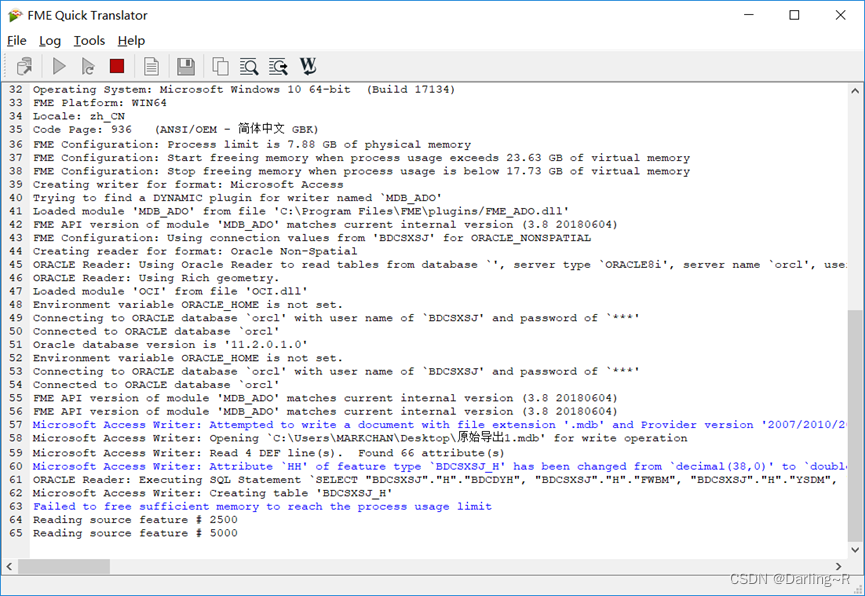
Task: Click line 'Loaded module MDB_ADO from file'
Action: (301, 211)
